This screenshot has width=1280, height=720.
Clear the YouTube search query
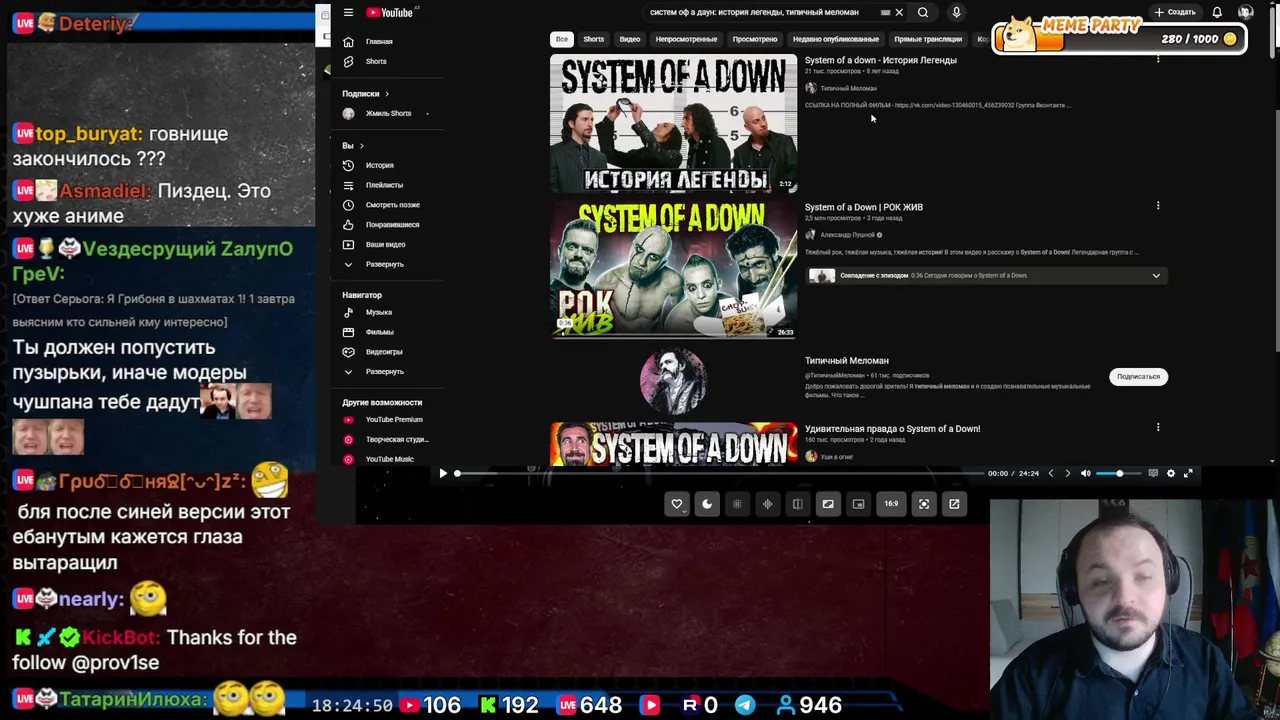pyautogui.click(x=899, y=12)
